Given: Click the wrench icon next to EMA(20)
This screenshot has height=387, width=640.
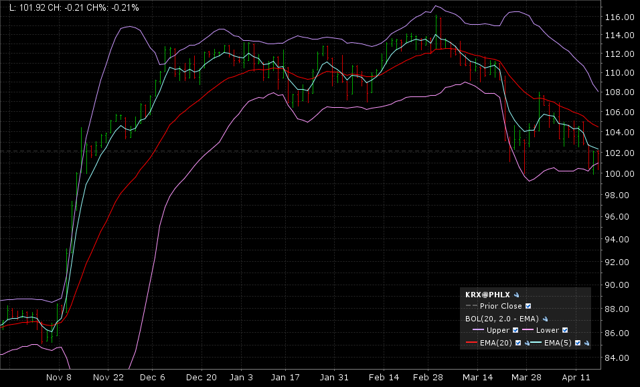Looking at the screenshot, I should [x=527, y=343].
